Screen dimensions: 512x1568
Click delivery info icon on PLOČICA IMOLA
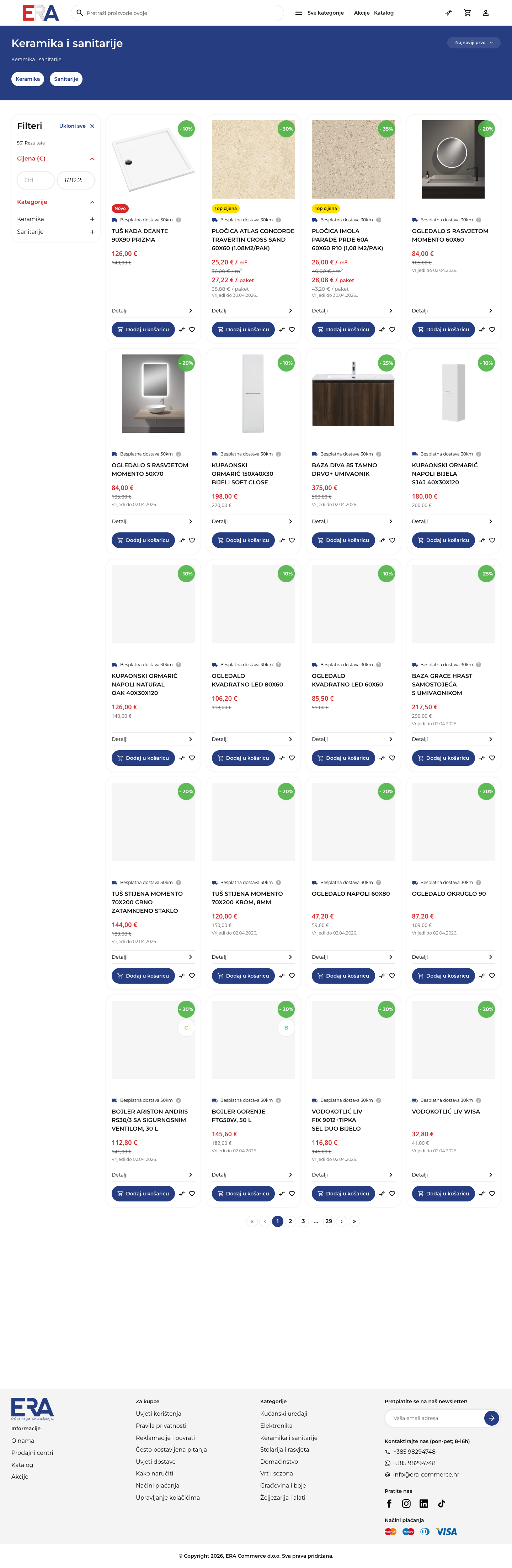[378, 220]
